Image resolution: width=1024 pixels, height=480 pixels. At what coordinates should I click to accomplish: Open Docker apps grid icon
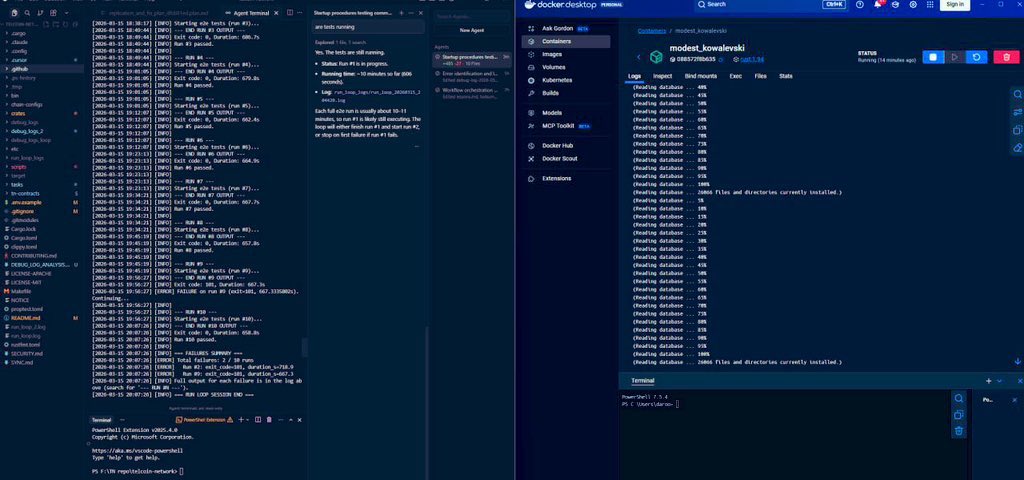930,4
